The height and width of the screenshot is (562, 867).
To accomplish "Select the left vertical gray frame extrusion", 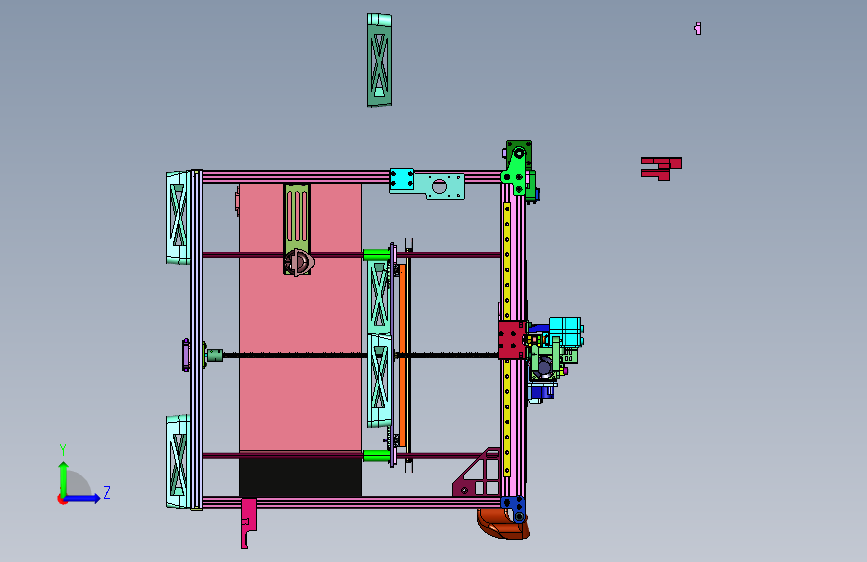I will click(x=196, y=340).
